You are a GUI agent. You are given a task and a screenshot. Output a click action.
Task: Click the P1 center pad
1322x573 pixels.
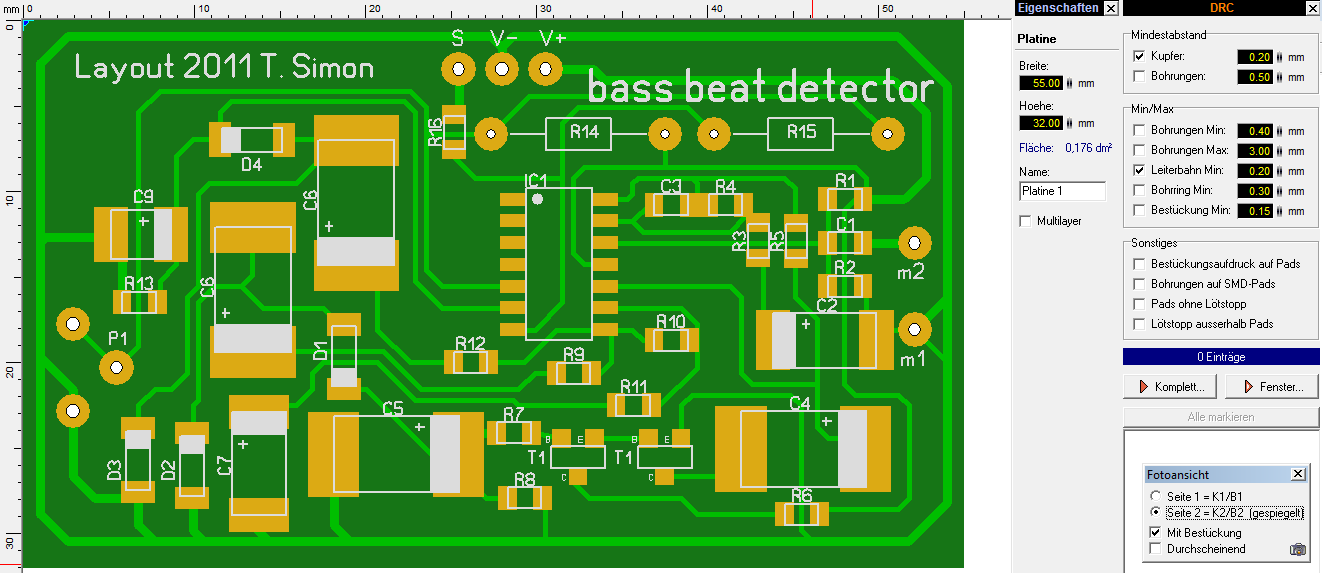(x=116, y=368)
